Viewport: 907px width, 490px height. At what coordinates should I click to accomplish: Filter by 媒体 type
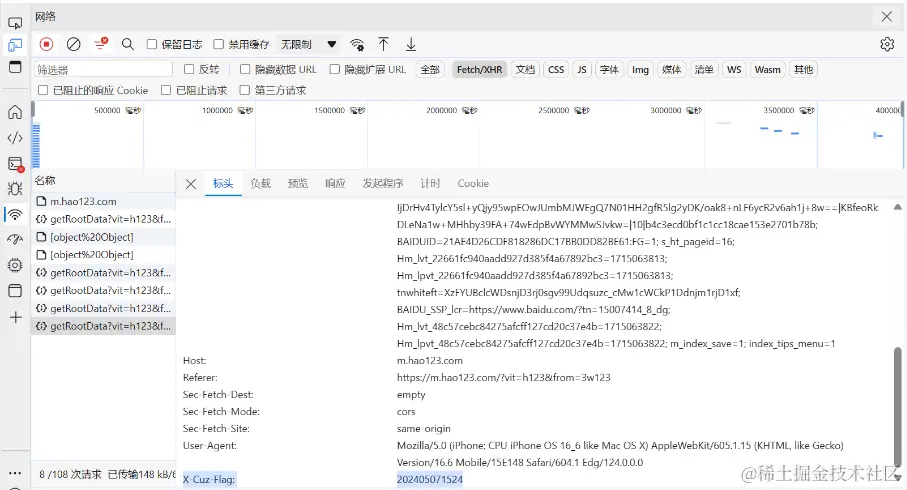(672, 69)
